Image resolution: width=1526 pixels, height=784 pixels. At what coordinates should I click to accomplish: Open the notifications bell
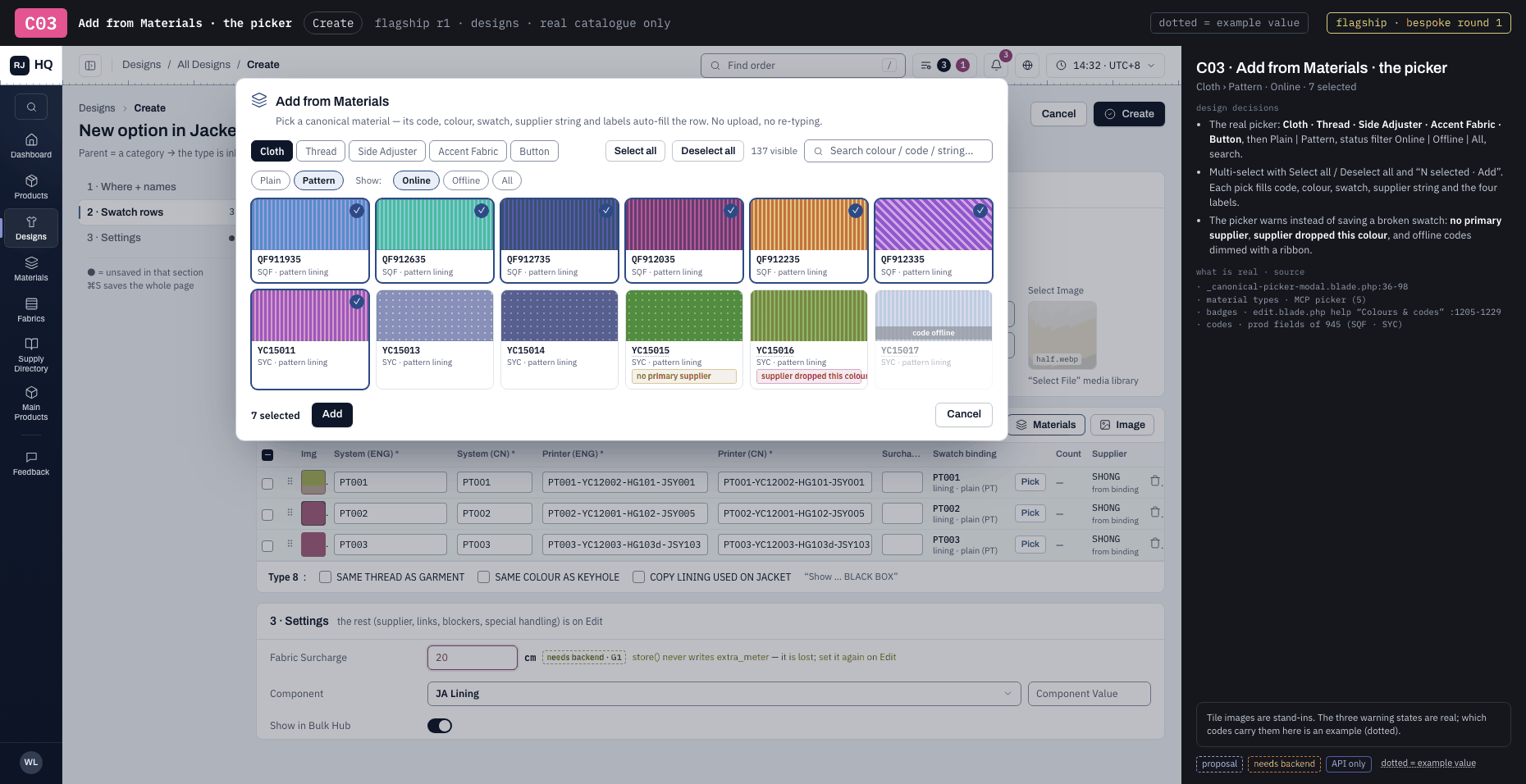(x=996, y=66)
